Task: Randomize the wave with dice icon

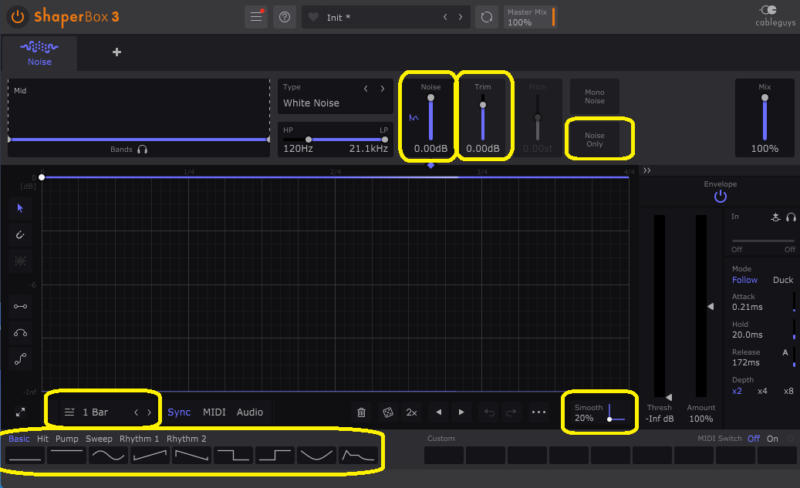Action: pos(387,412)
